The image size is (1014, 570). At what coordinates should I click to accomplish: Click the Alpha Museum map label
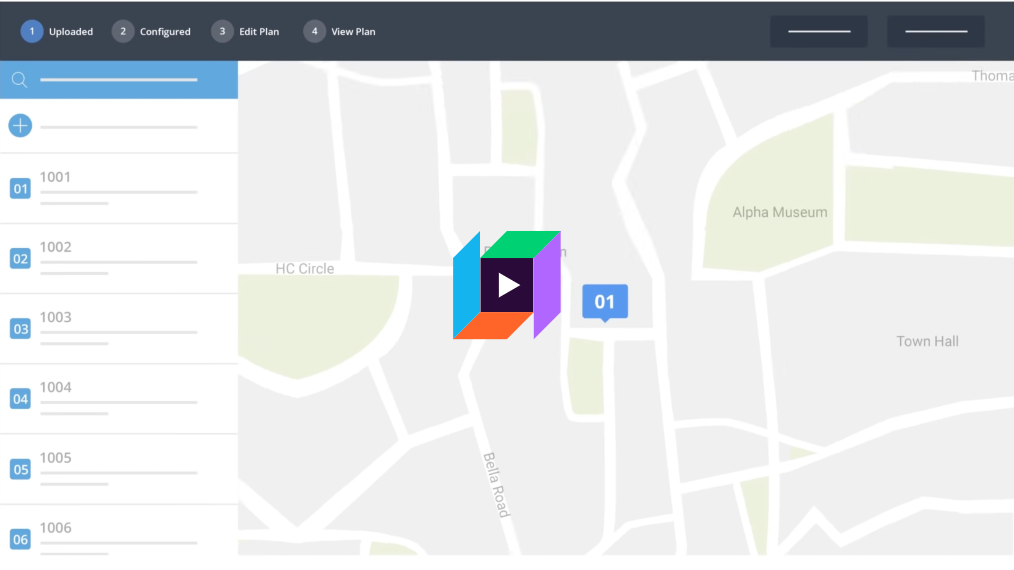(x=779, y=212)
